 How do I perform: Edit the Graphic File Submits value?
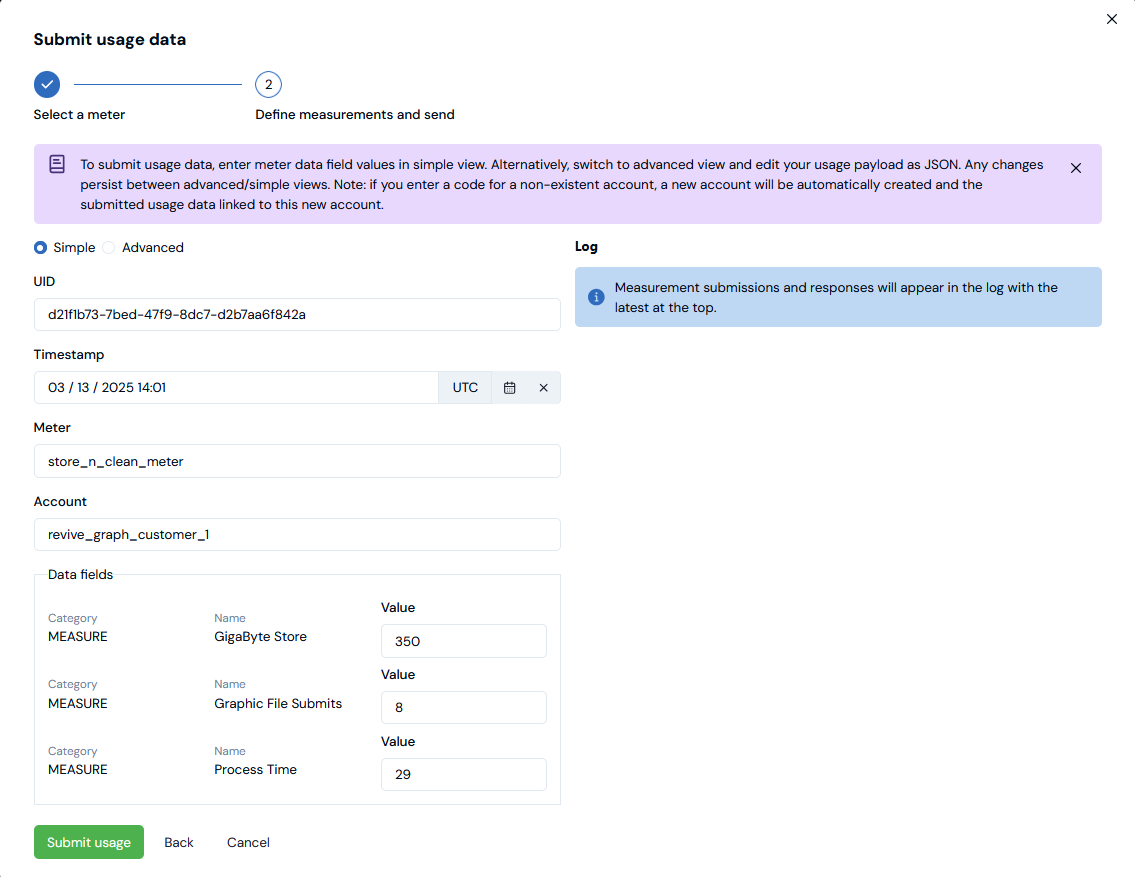click(464, 707)
